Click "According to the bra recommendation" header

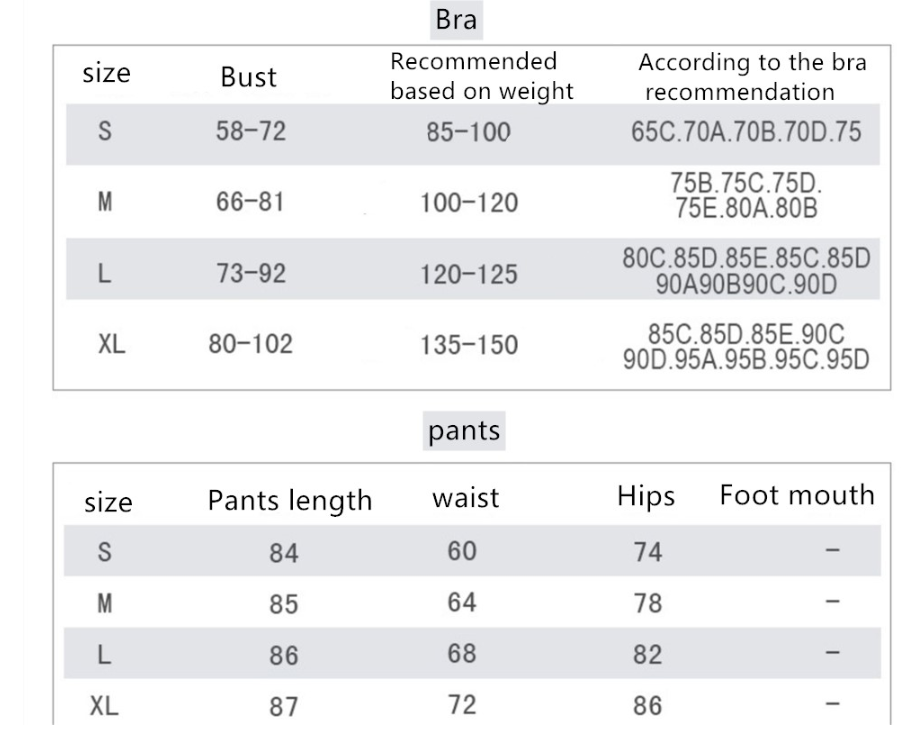(754, 77)
